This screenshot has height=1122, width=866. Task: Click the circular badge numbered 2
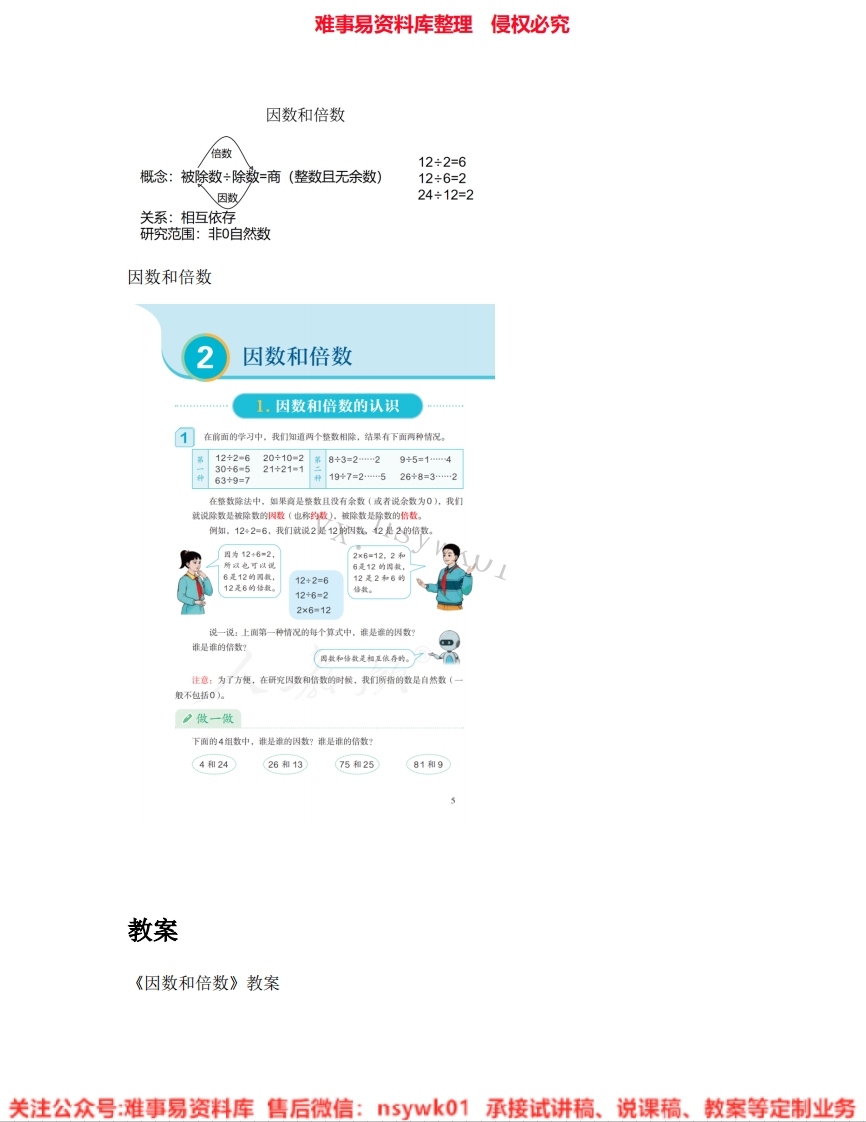pos(207,355)
